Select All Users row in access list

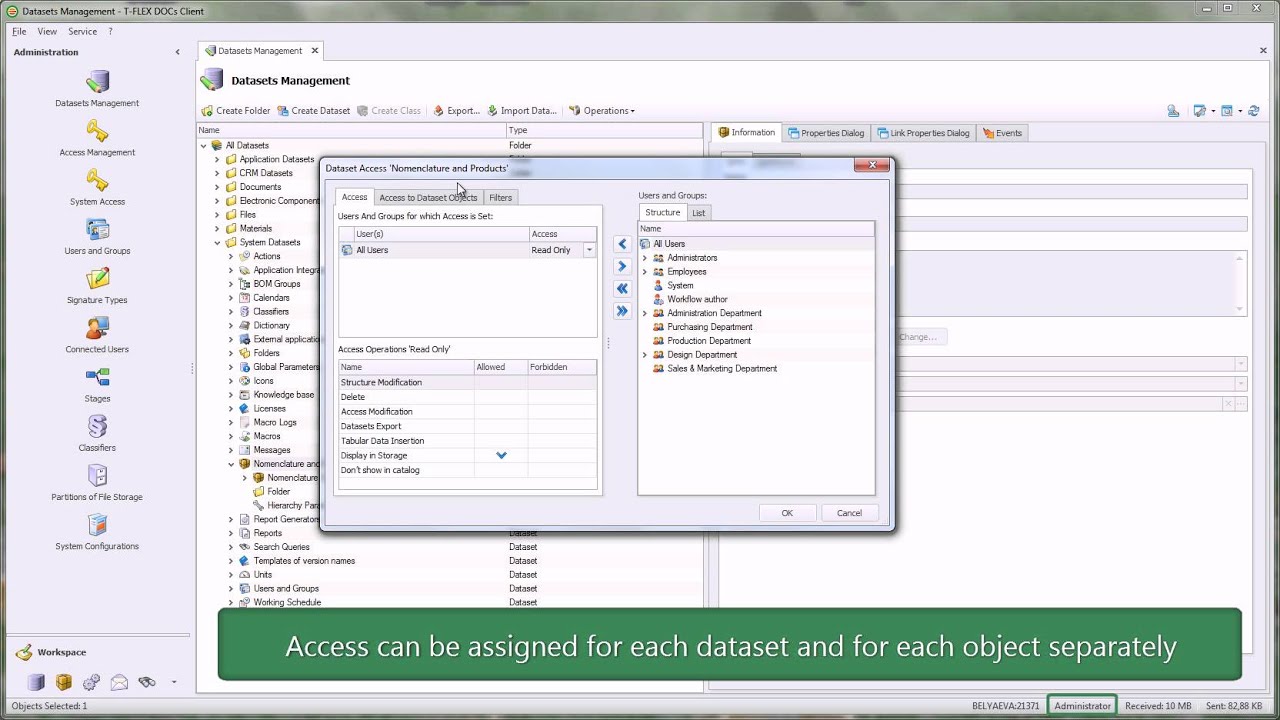click(467, 250)
